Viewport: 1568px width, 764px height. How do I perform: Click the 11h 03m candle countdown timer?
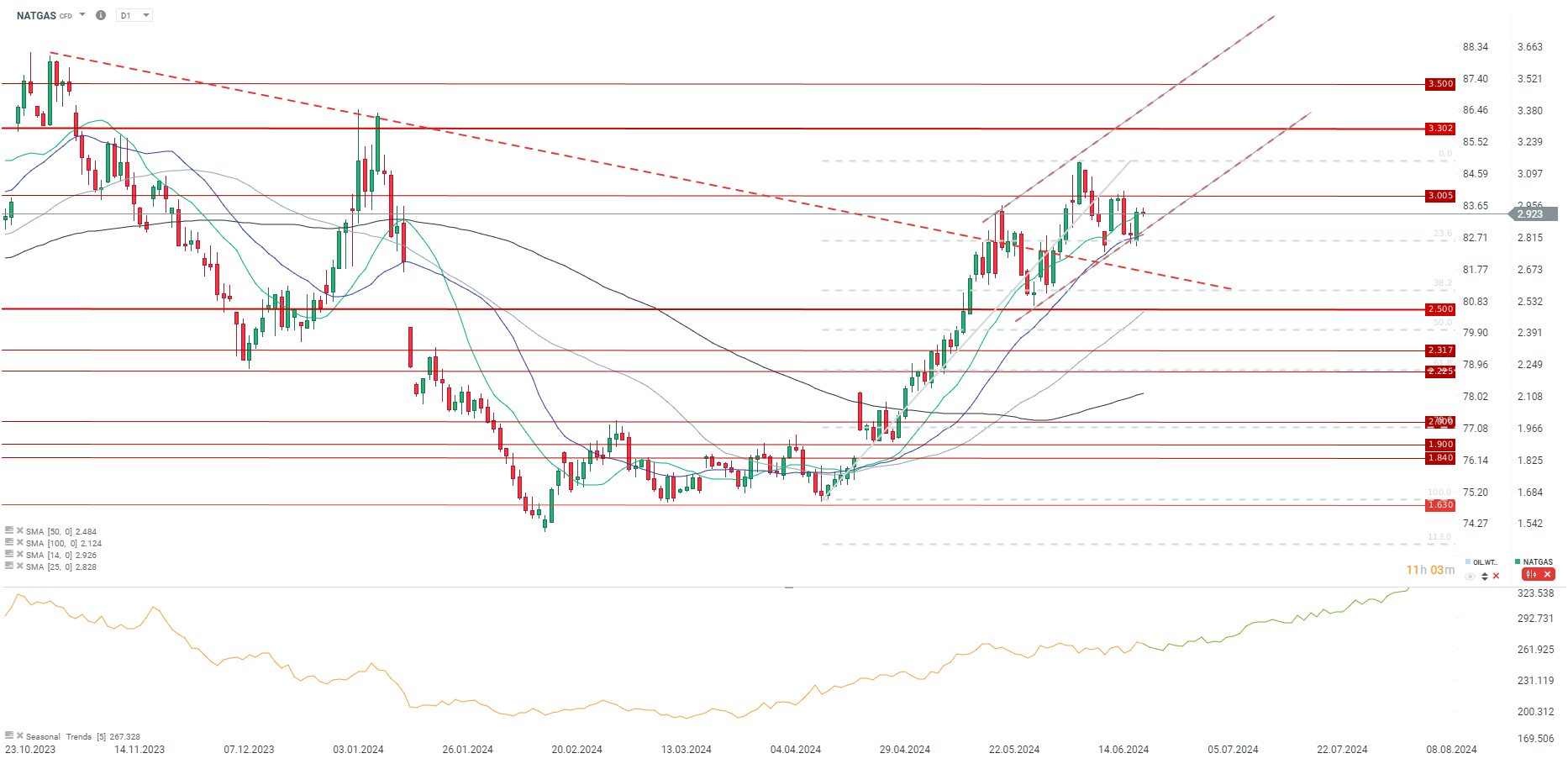(1430, 570)
